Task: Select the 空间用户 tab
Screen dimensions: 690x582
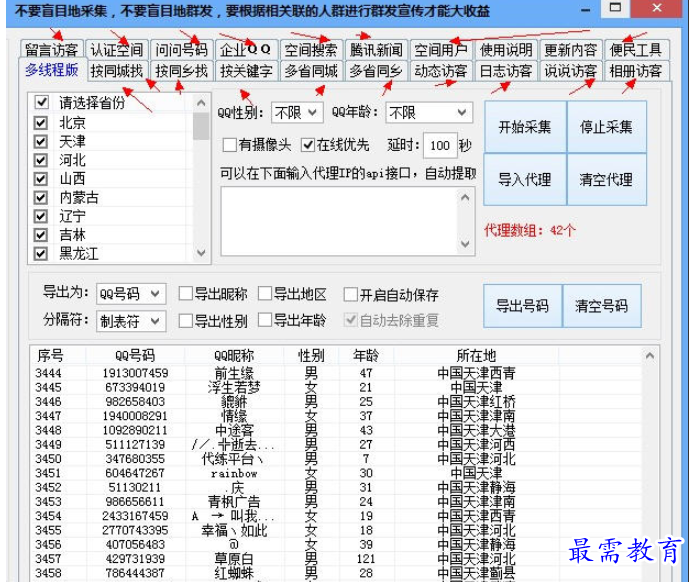Action: pos(441,50)
